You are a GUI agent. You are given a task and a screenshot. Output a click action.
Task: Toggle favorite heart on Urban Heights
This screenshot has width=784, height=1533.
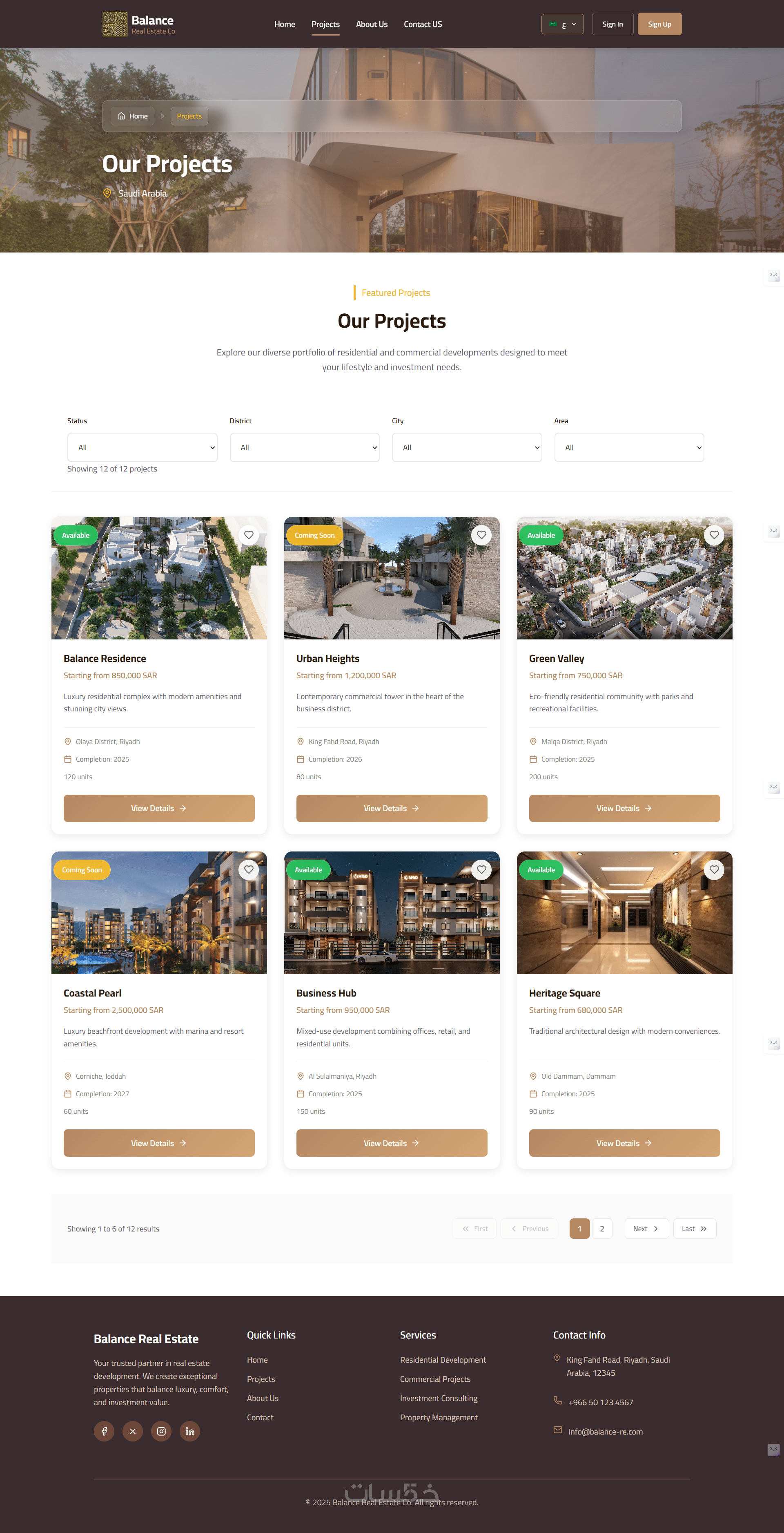click(x=481, y=535)
